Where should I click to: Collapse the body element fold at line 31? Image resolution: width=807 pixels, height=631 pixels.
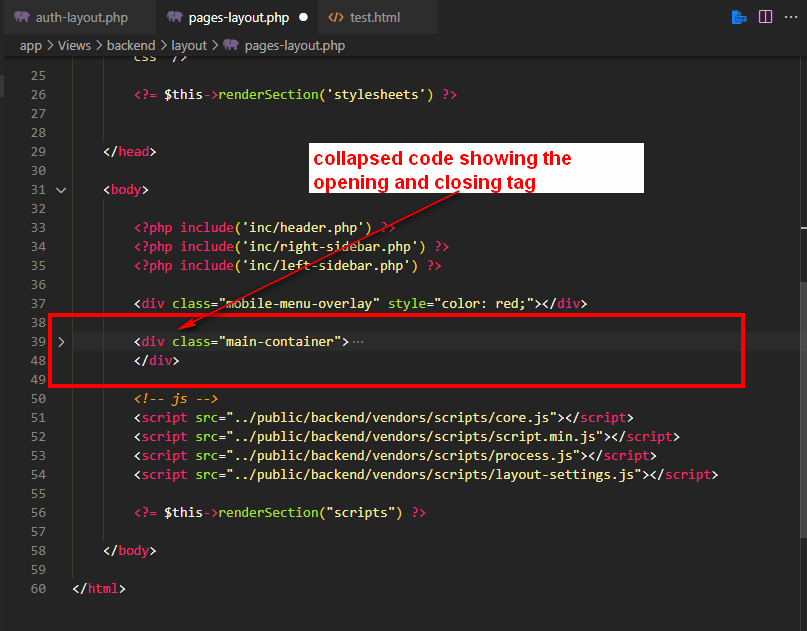click(x=60, y=189)
